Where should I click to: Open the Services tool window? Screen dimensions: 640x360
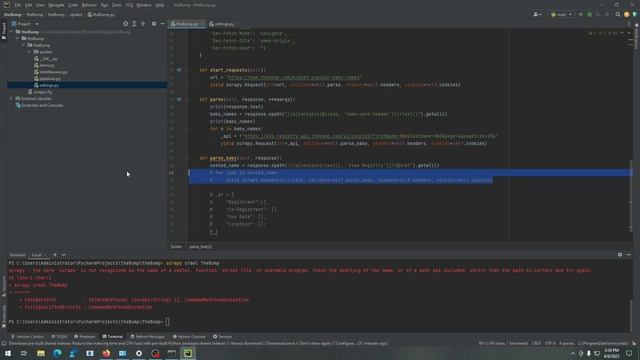222,337
